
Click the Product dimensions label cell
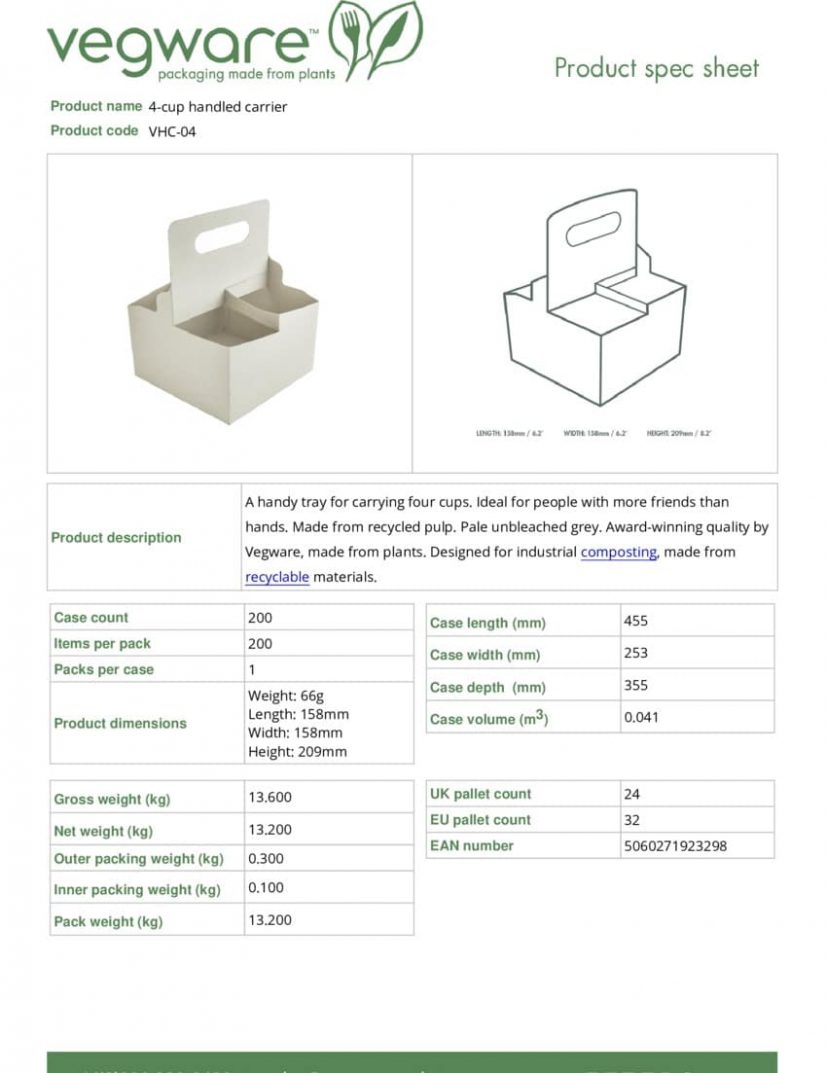click(147, 723)
